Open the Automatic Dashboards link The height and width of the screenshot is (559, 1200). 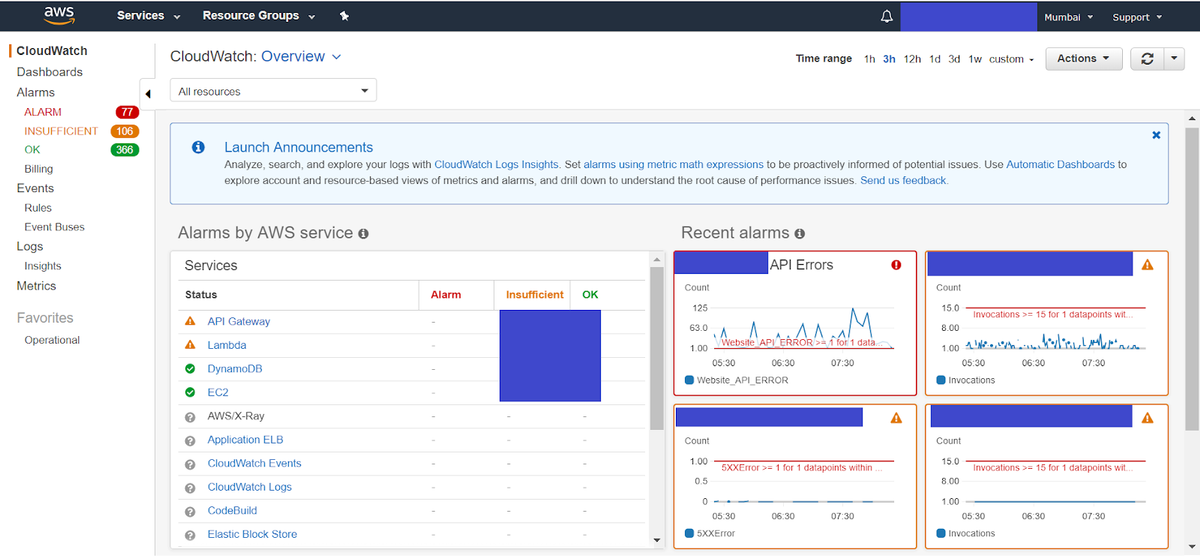click(1062, 164)
